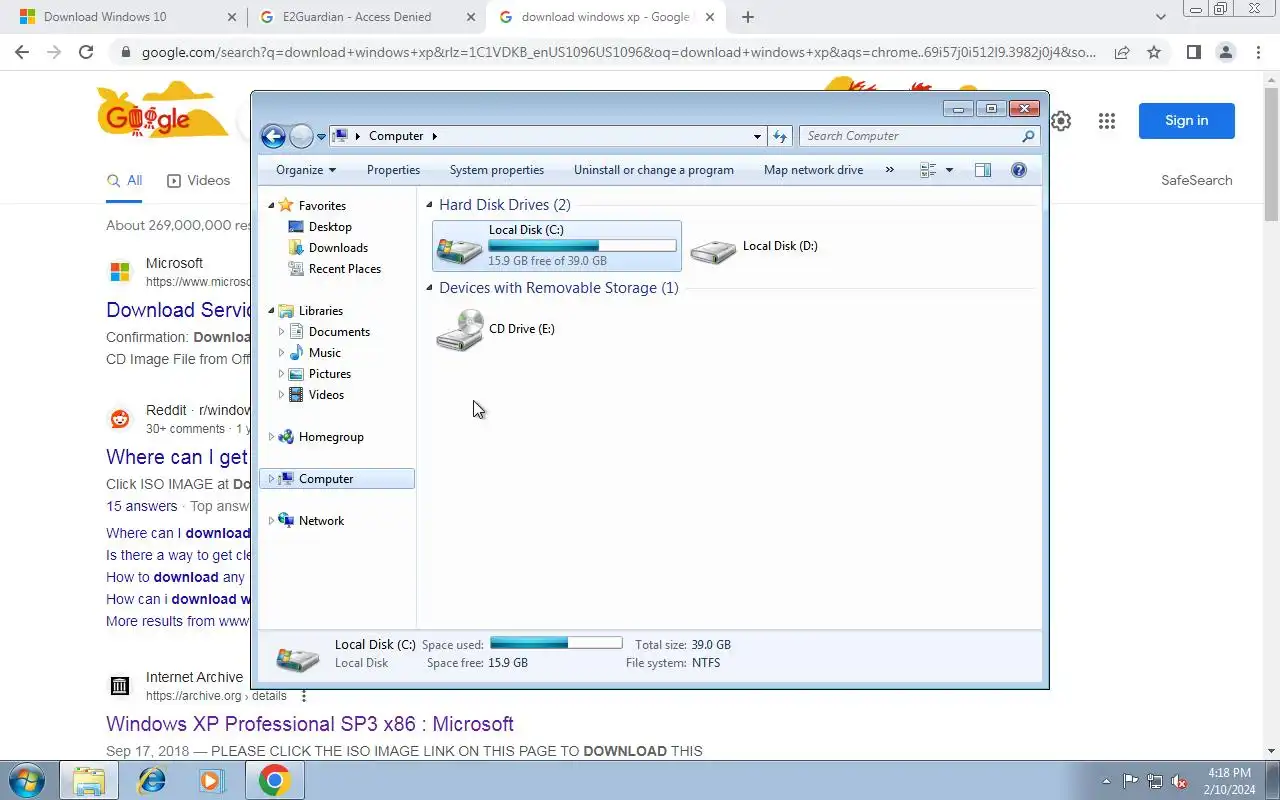Click the Computer breadcrumb in the address bar
Image resolution: width=1280 pixels, height=800 pixels.
pyautogui.click(x=396, y=136)
